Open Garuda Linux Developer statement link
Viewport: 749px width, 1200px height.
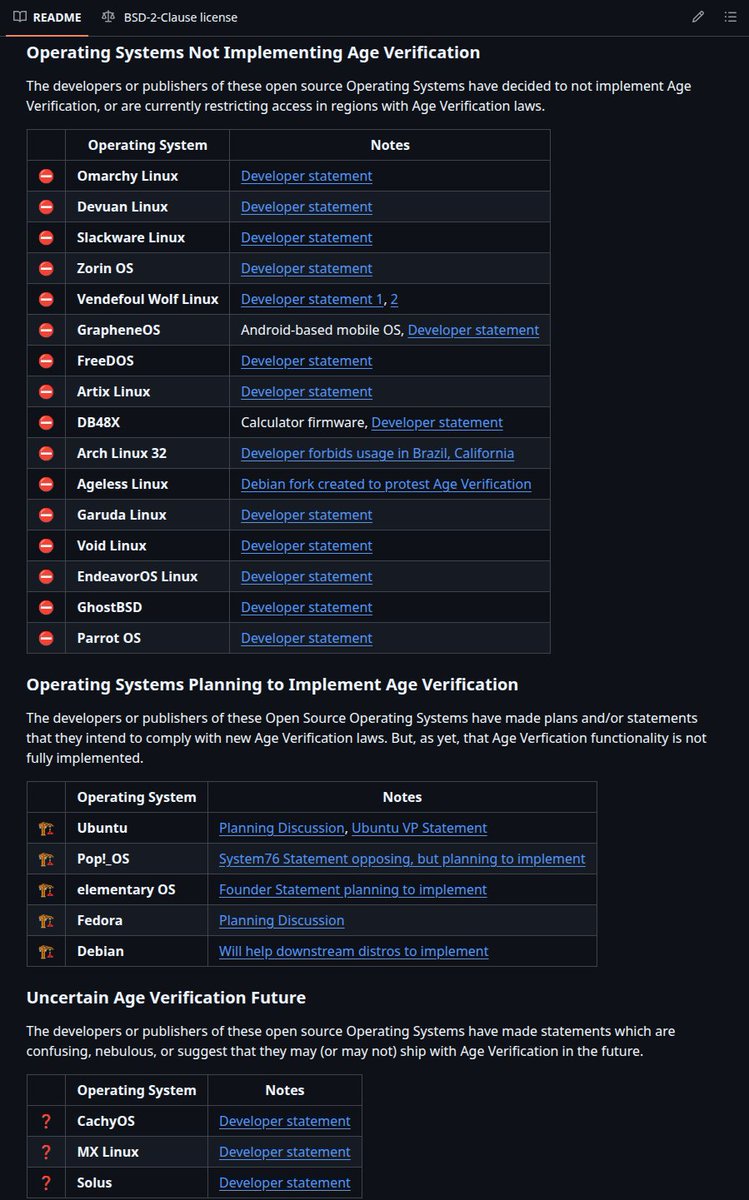[306, 515]
